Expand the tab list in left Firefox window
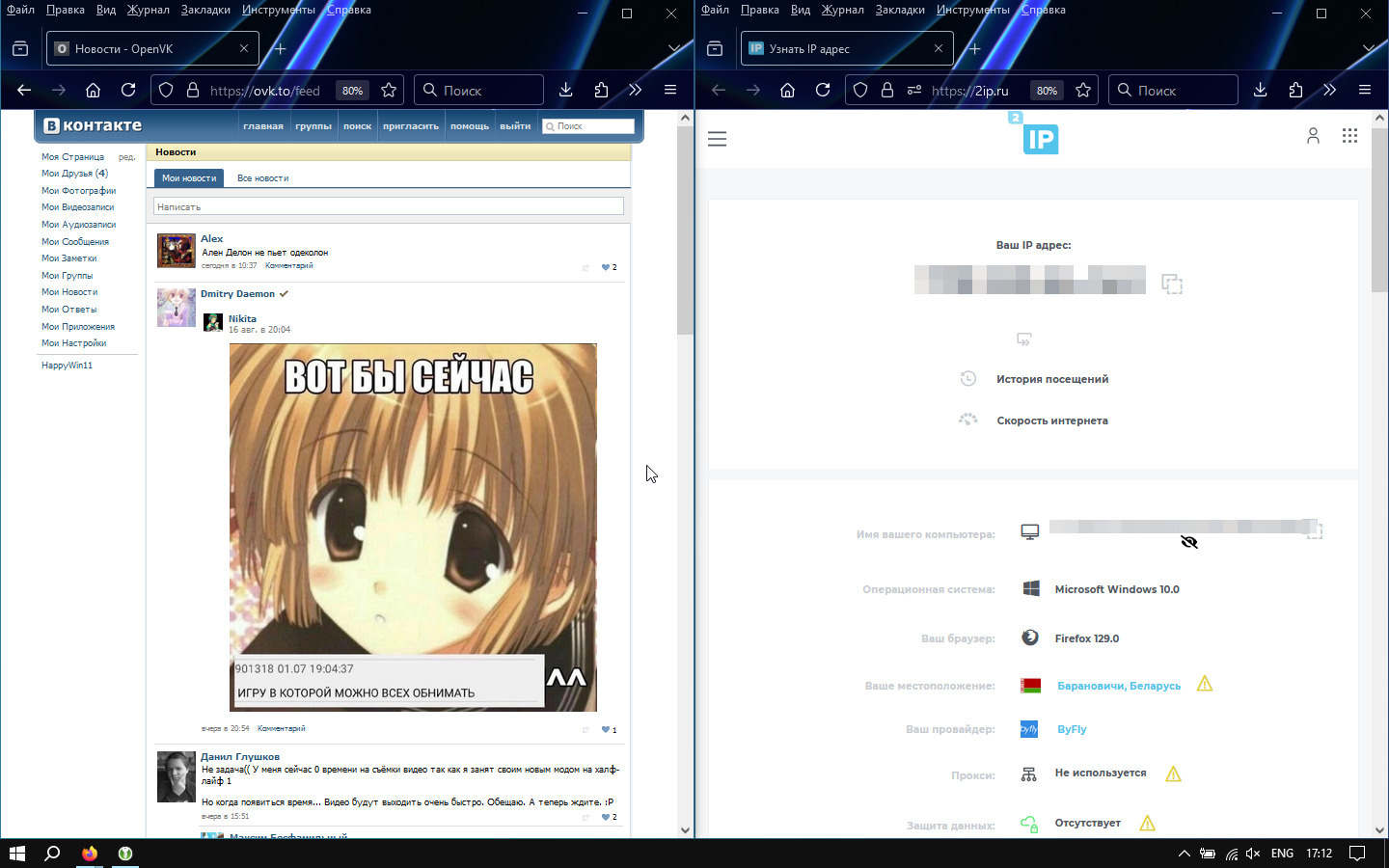The image size is (1389, 868). pyautogui.click(x=674, y=48)
